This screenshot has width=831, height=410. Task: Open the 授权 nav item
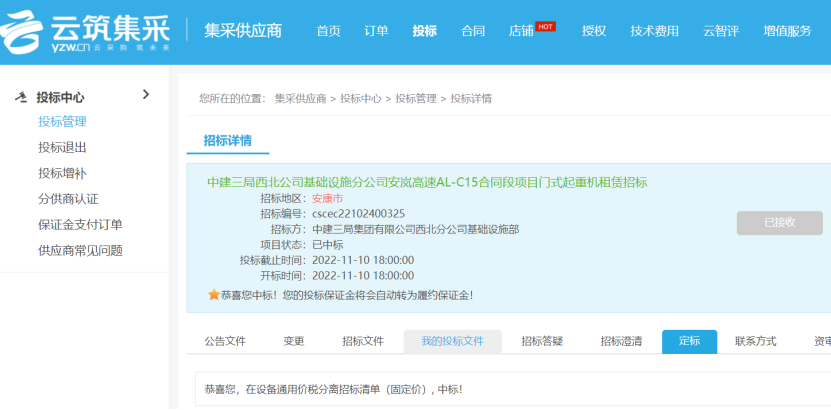[x=594, y=31]
